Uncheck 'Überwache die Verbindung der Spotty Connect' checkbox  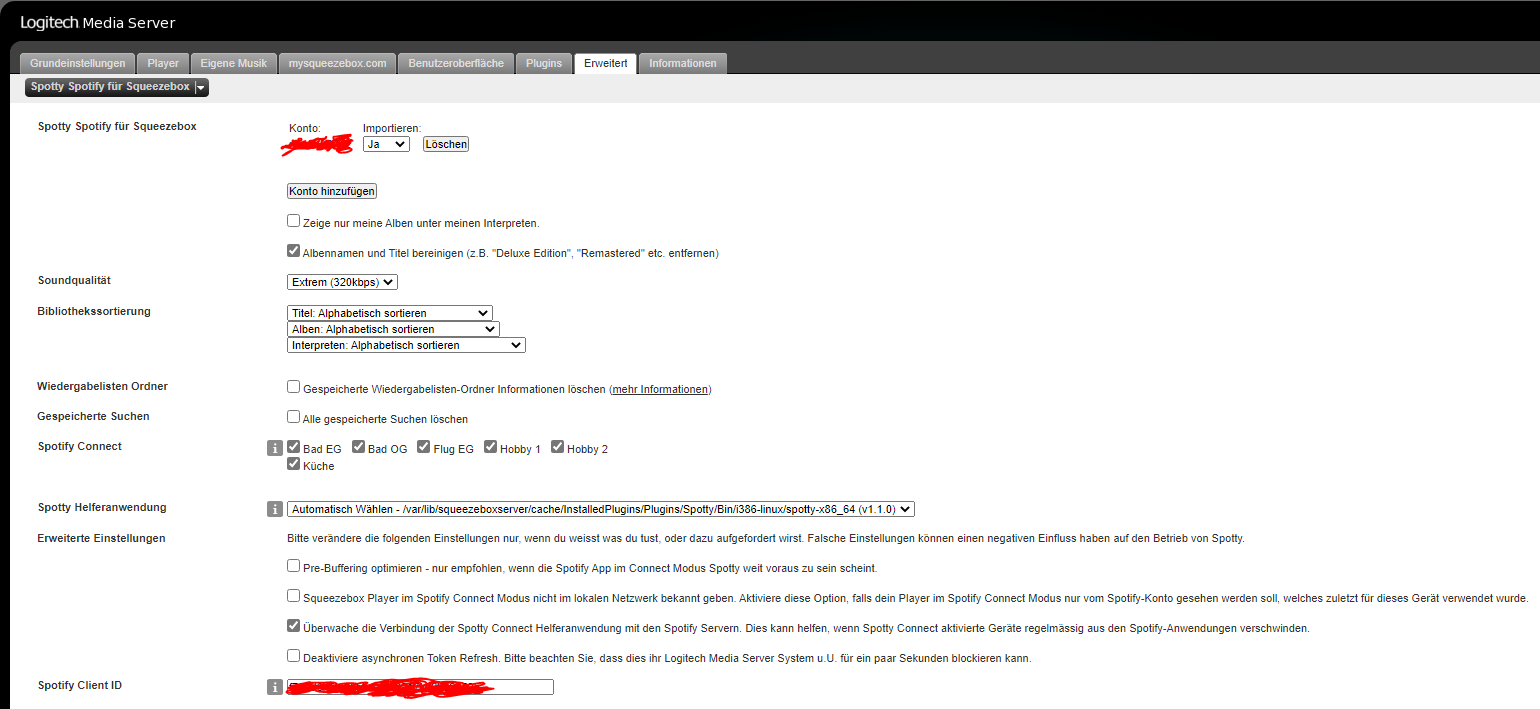pyautogui.click(x=293, y=626)
